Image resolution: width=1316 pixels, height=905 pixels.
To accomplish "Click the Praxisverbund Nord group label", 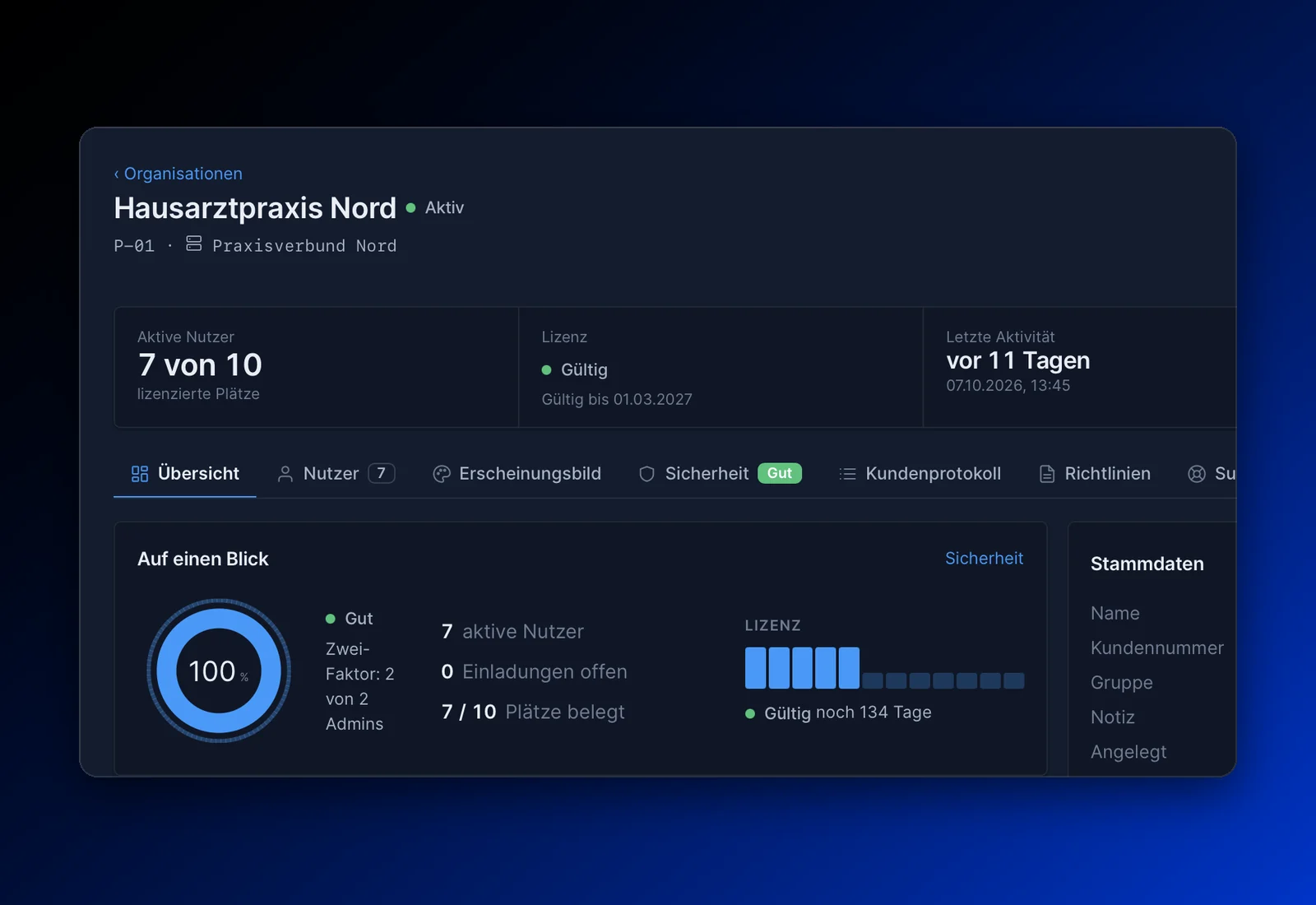I will point(304,246).
